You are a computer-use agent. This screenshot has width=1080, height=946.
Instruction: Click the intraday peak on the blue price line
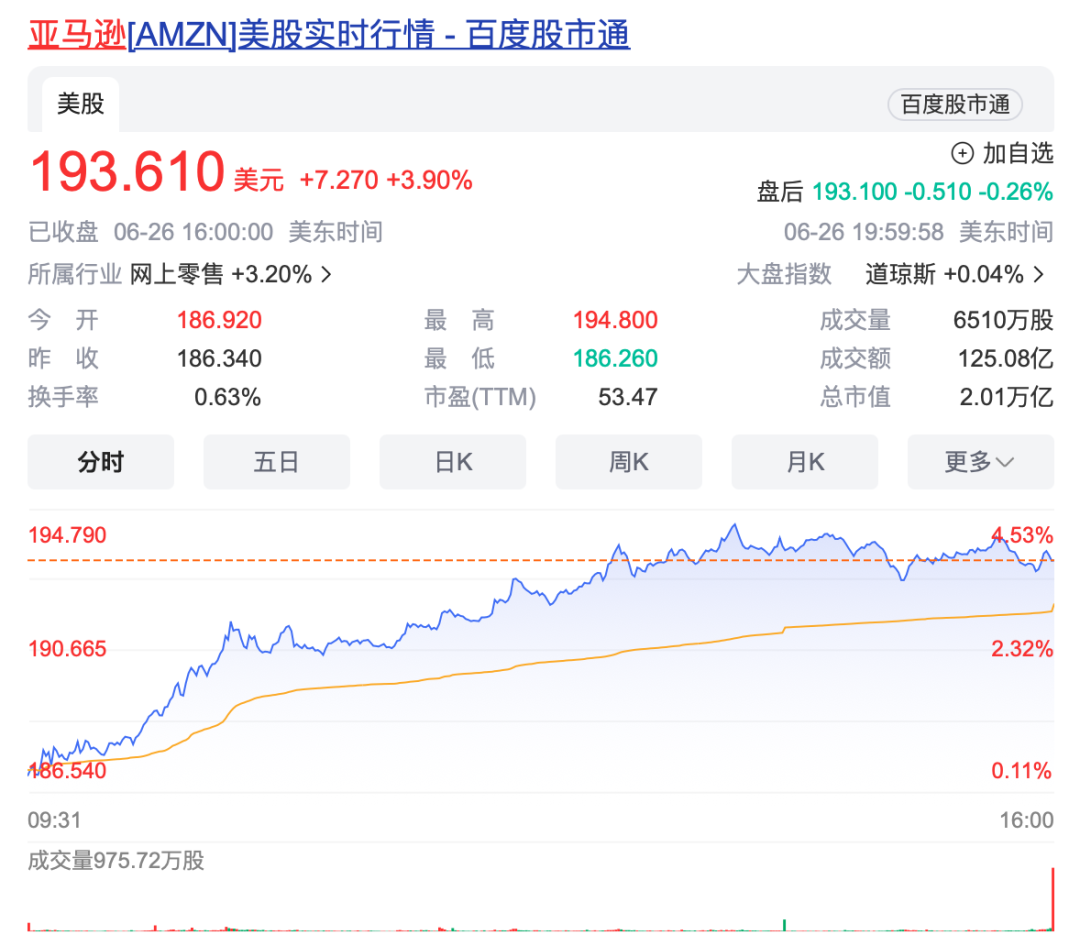pos(735,526)
